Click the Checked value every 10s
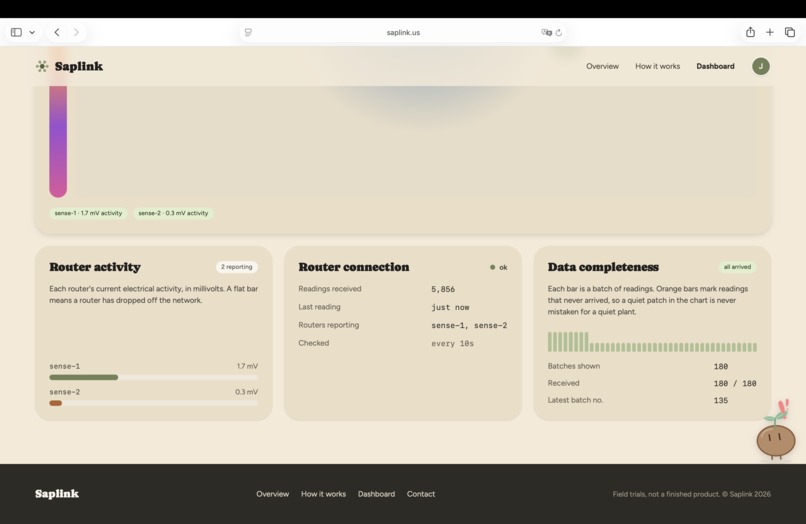Viewport: 806px width, 524px height. tap(452, 344)
